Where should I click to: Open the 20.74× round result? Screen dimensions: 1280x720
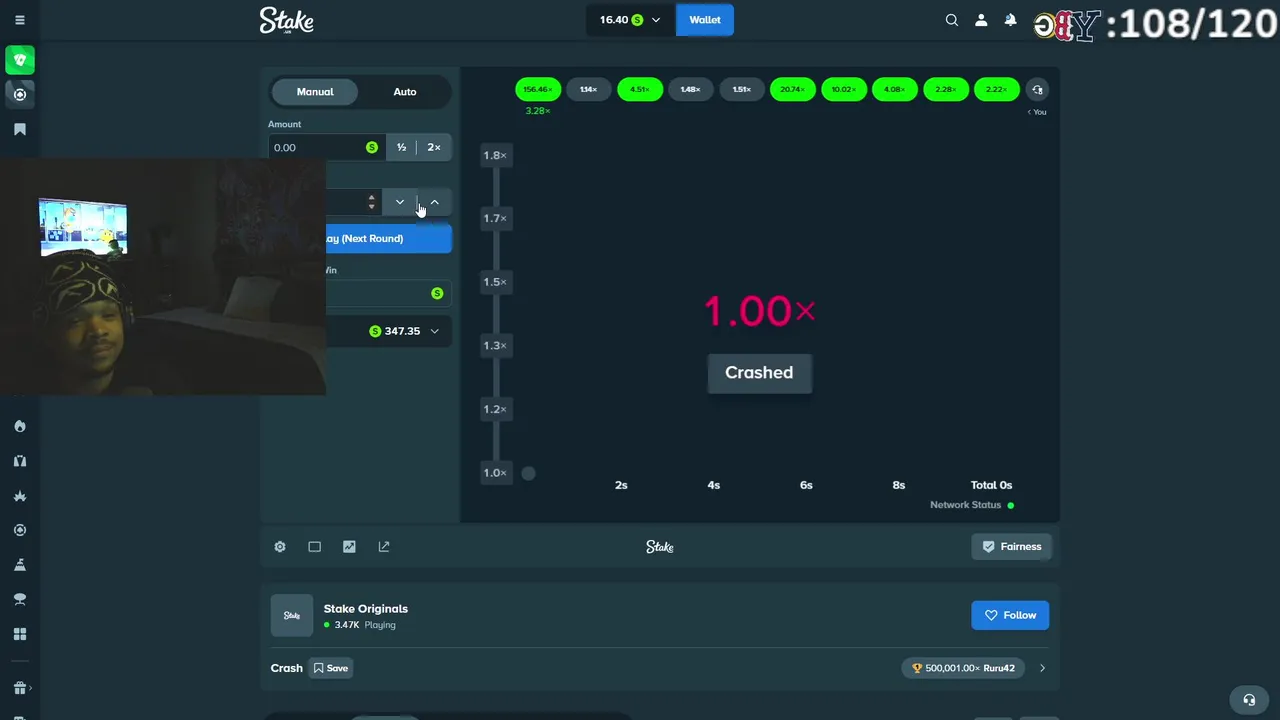tap(793, 90)
